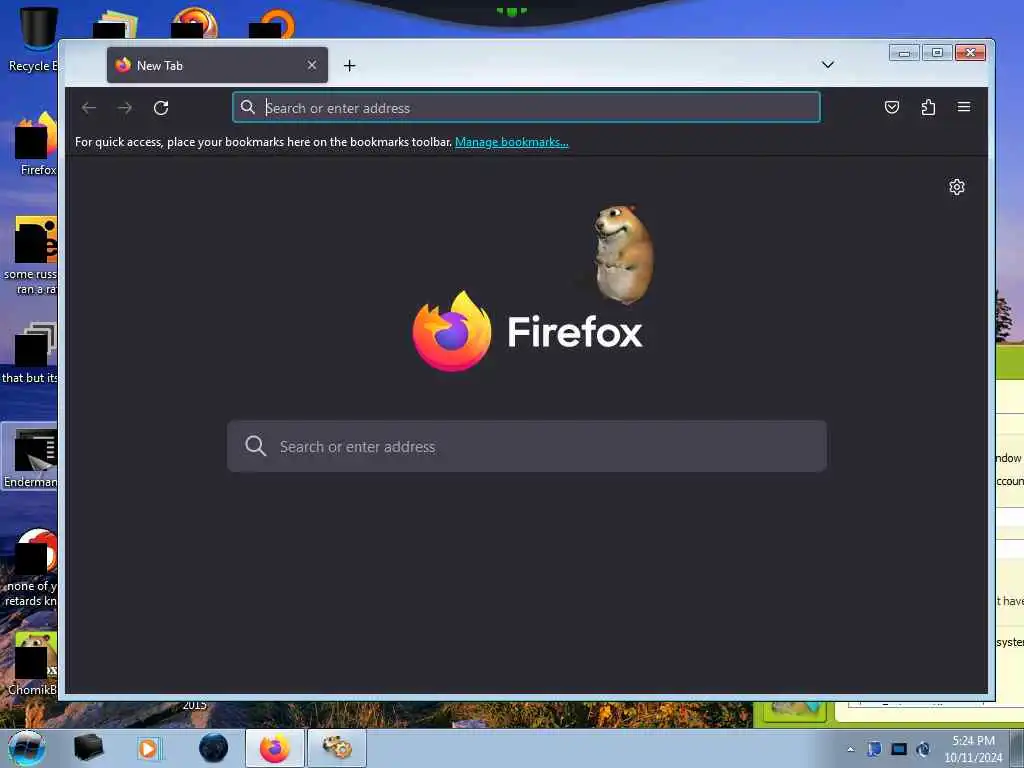
Task: Click the Firefox taskbar button
Action: [x=275, y=748]
